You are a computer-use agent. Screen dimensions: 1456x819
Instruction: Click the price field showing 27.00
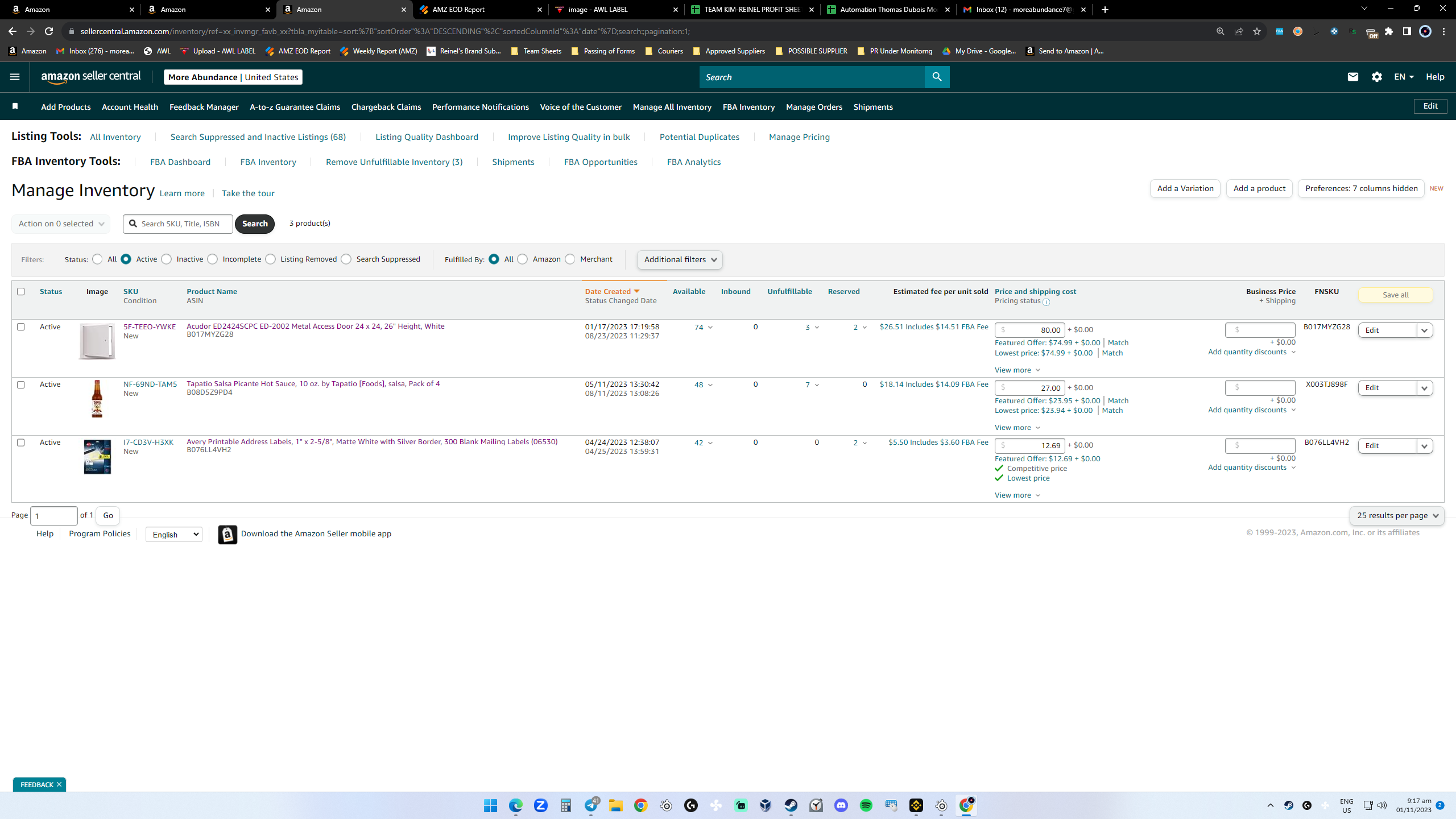point(1029,388)
